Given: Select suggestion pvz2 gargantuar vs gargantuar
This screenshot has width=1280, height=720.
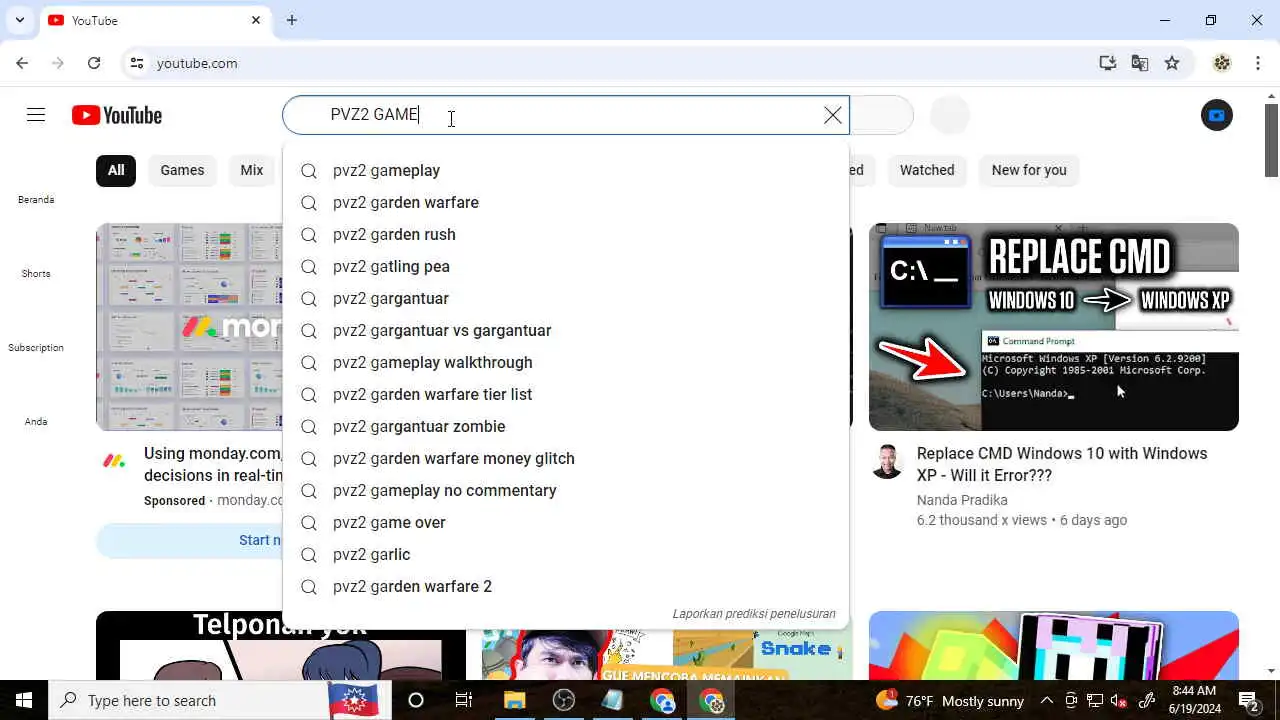Looking at the screenshot, I should pos(566,330).
